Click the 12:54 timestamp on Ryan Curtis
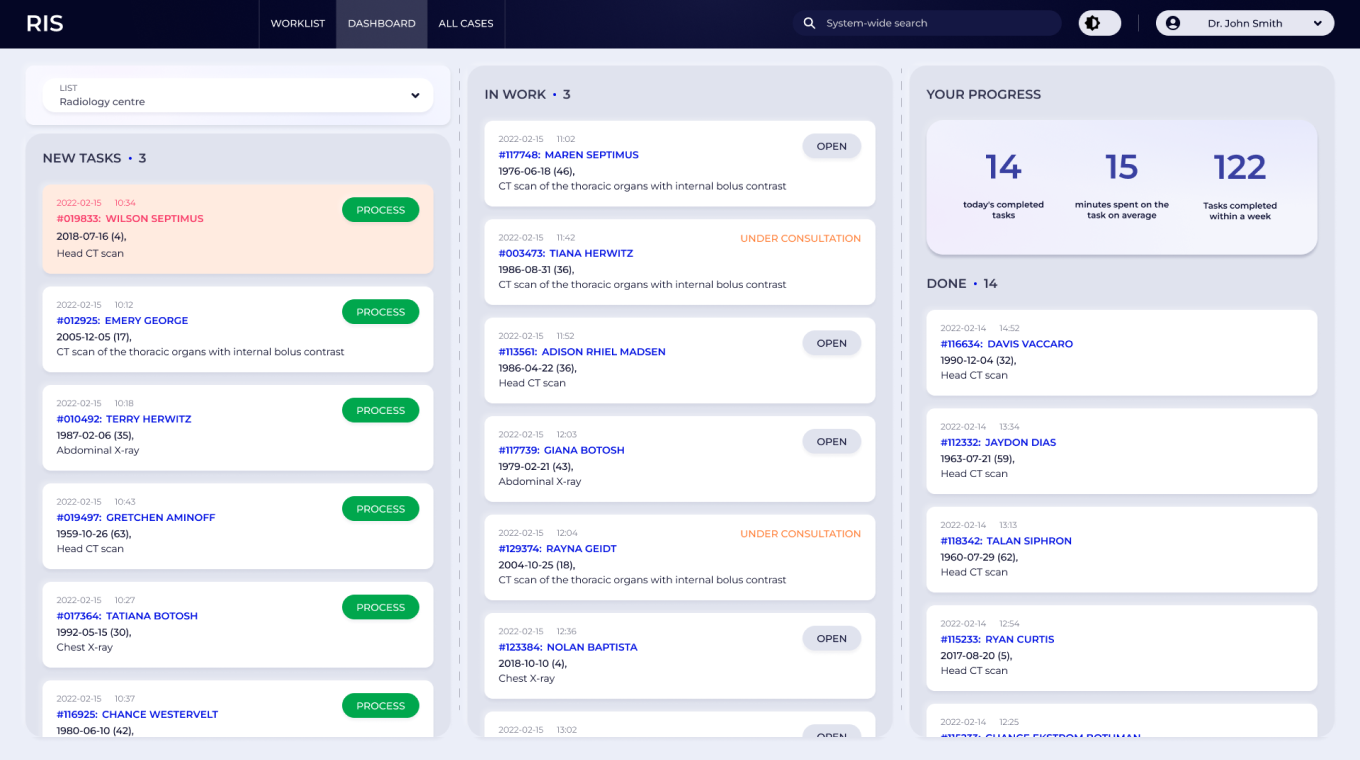 coord(1009,624)
